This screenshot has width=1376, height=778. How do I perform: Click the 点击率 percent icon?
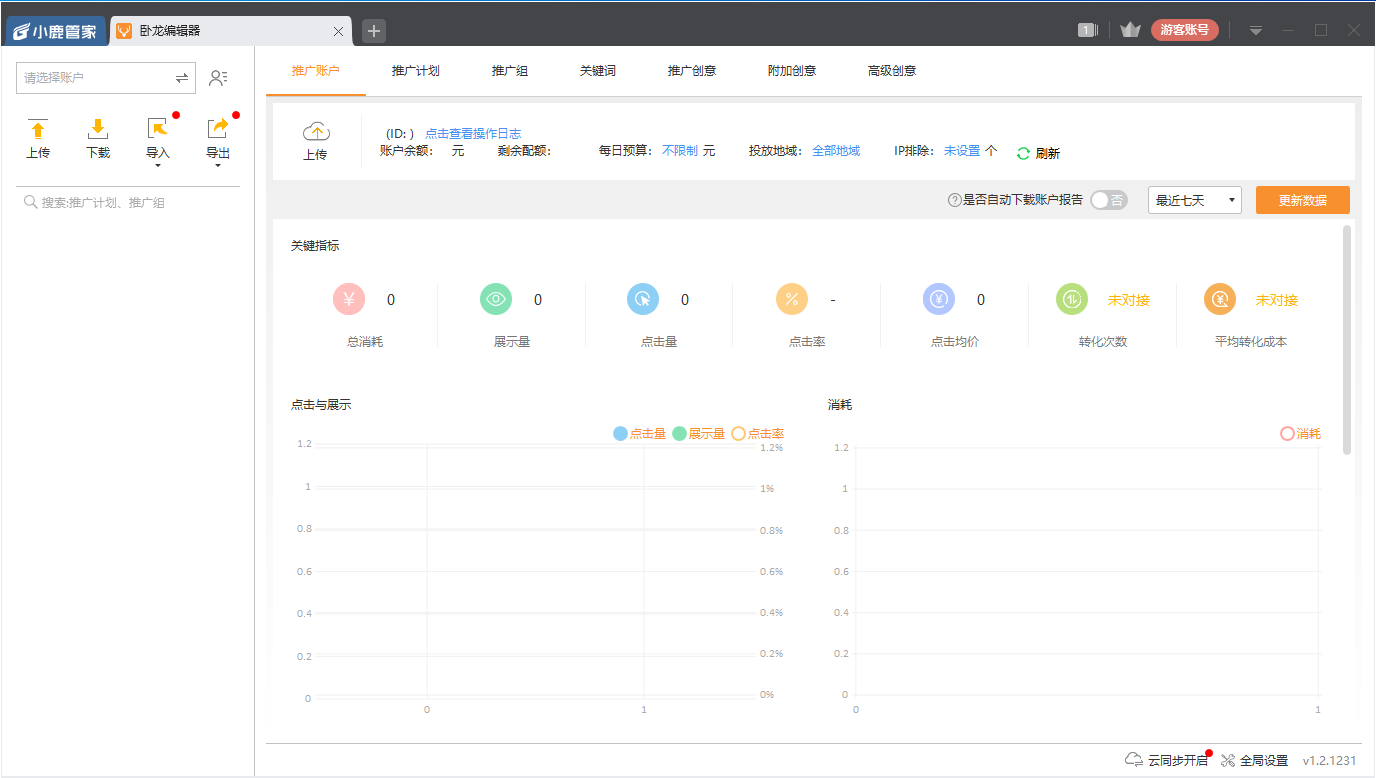[792, 299]
